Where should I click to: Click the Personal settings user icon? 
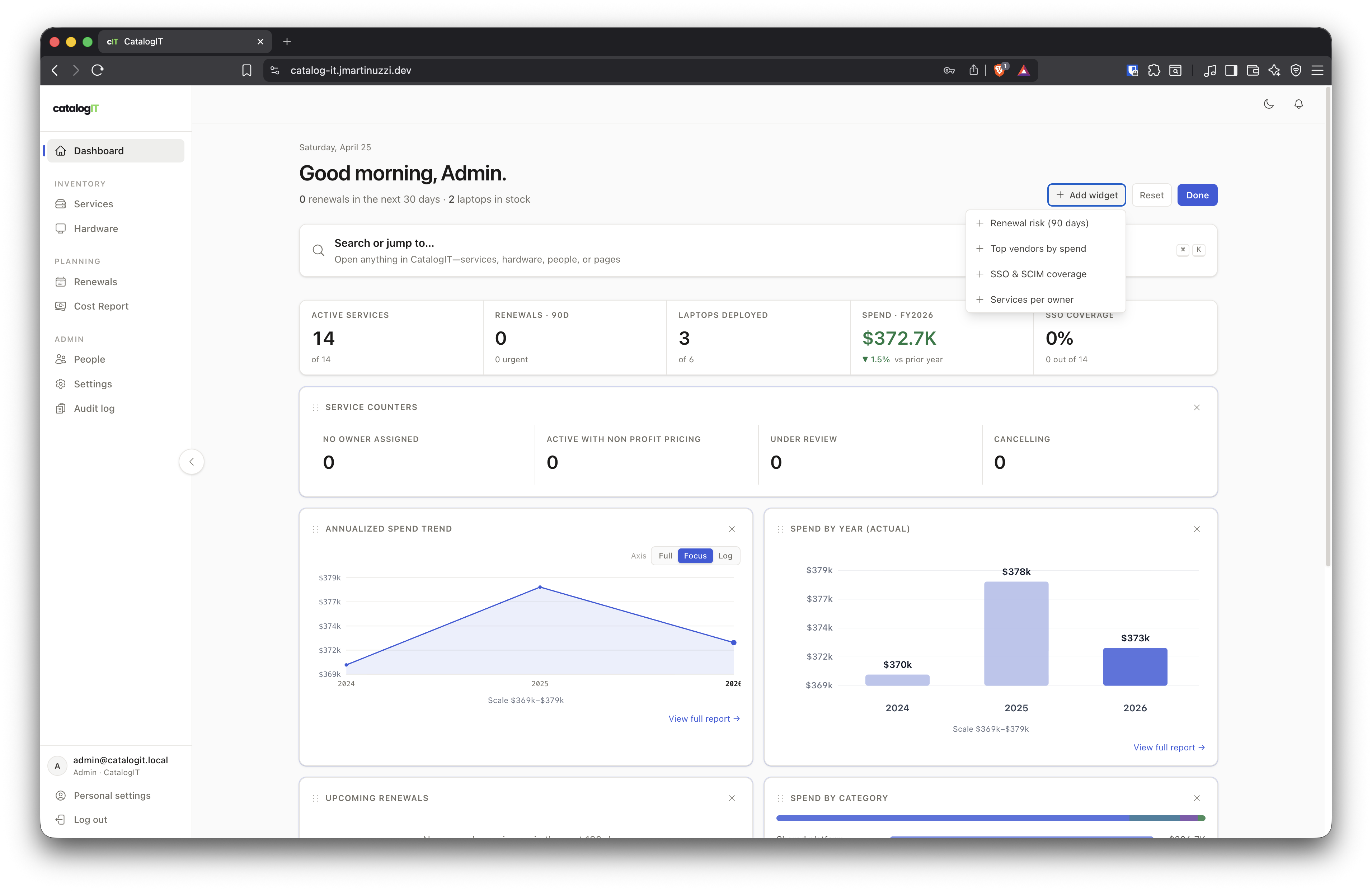61,795
